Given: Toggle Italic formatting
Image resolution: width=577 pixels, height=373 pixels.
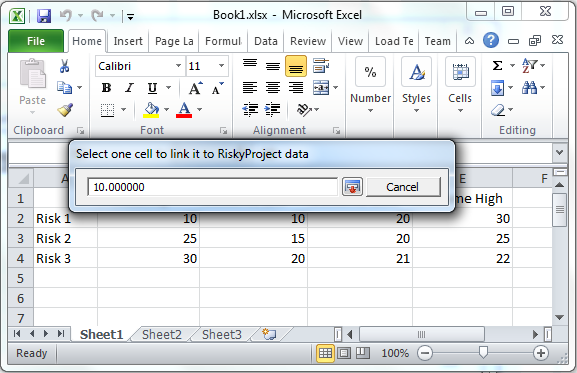Looking at the screenshot, I should tap(129, 88).
